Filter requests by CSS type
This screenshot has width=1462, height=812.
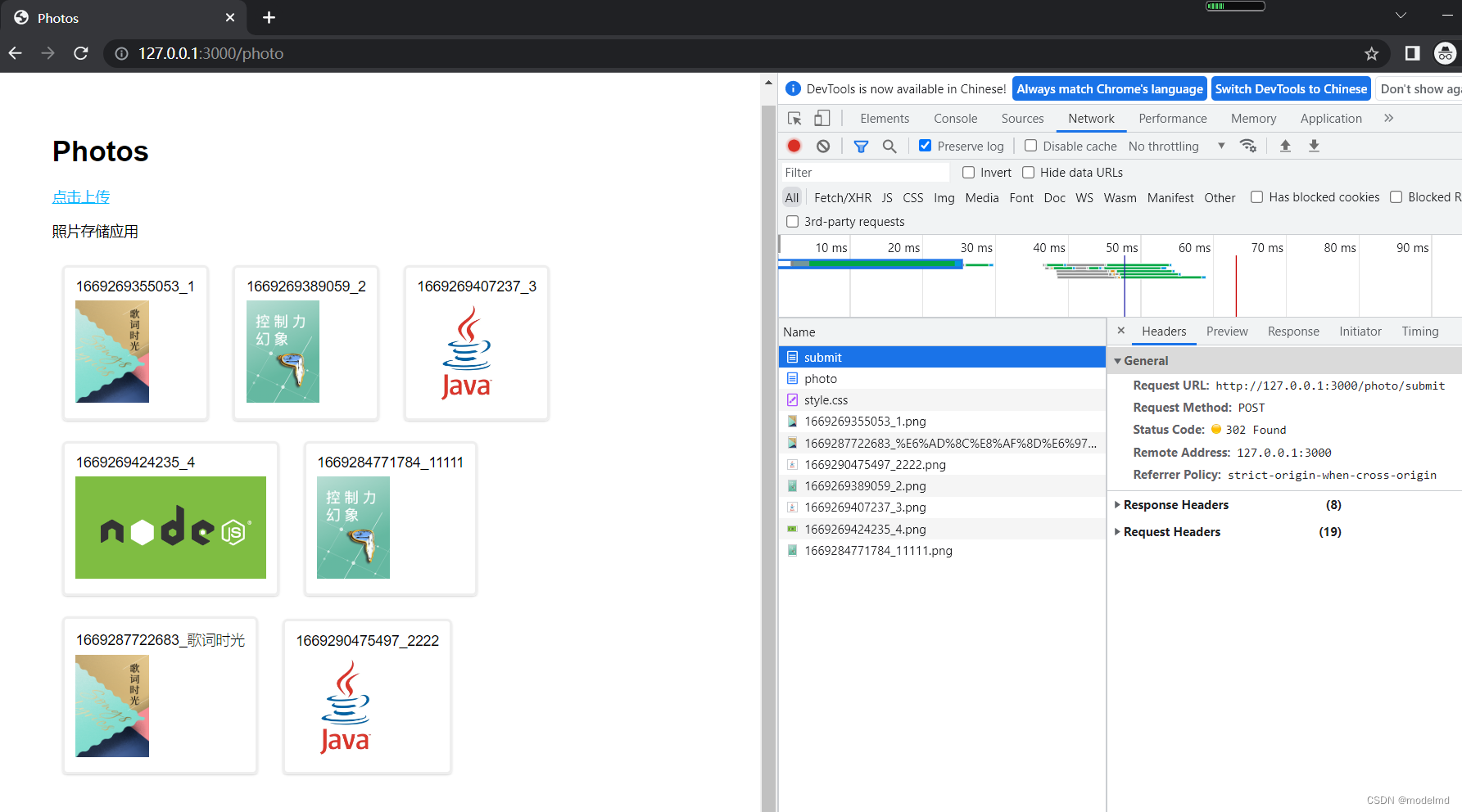912,197
